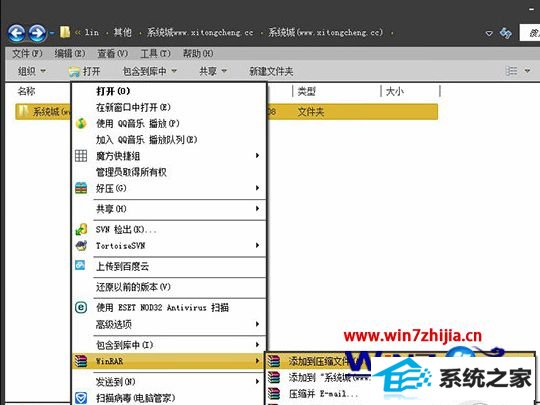Click the 系统城 folder icon in file list
This screenshot has width=540, height=405.
(x=24, y=111)
